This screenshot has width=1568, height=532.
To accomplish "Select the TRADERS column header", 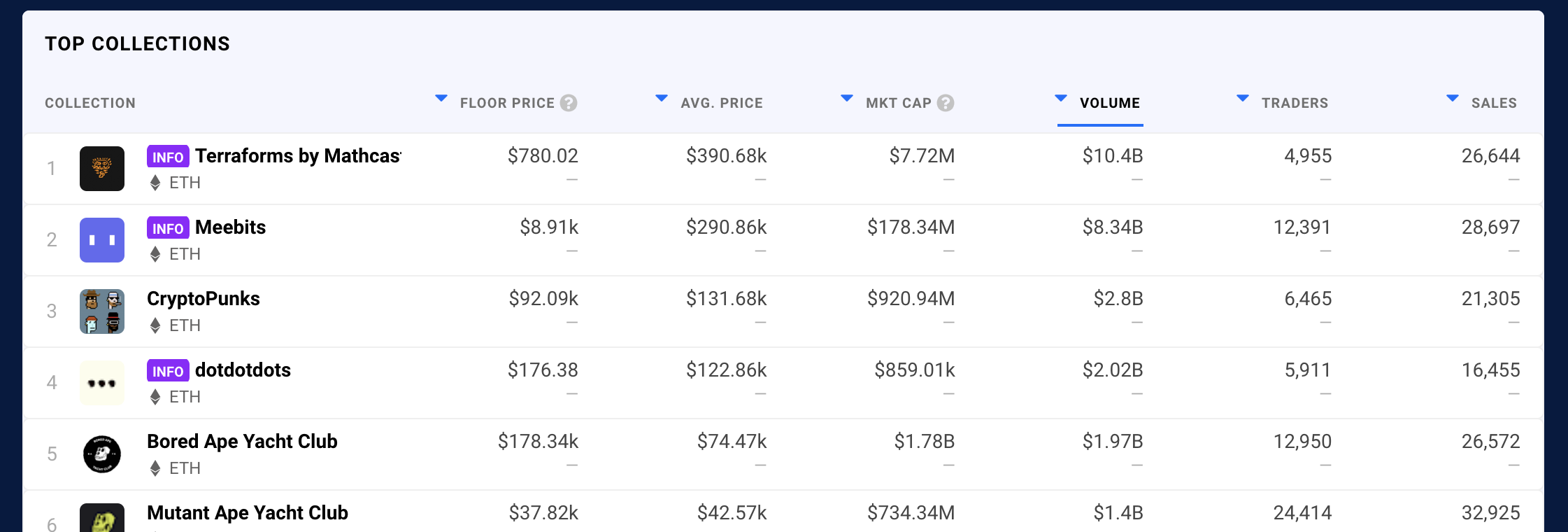I will (x=1295, y=103).
